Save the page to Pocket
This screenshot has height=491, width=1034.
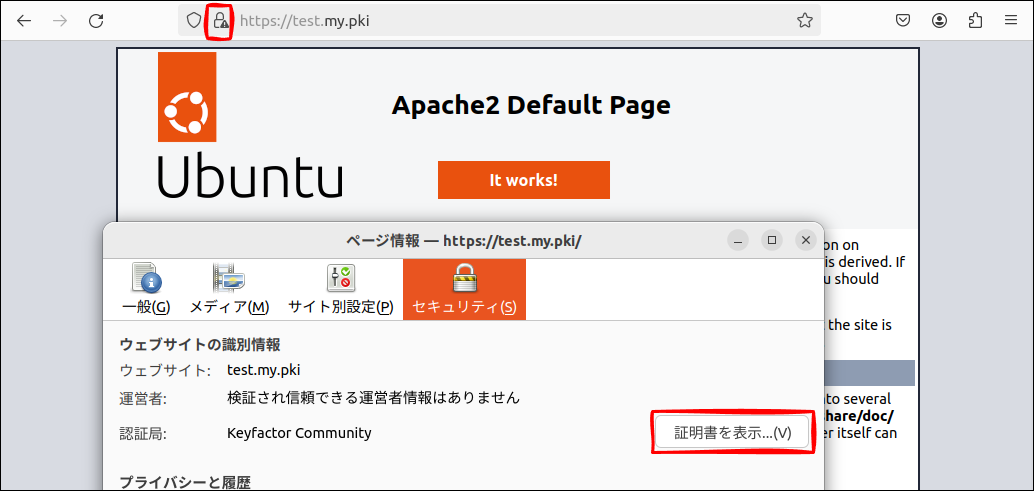coord(902,20)
